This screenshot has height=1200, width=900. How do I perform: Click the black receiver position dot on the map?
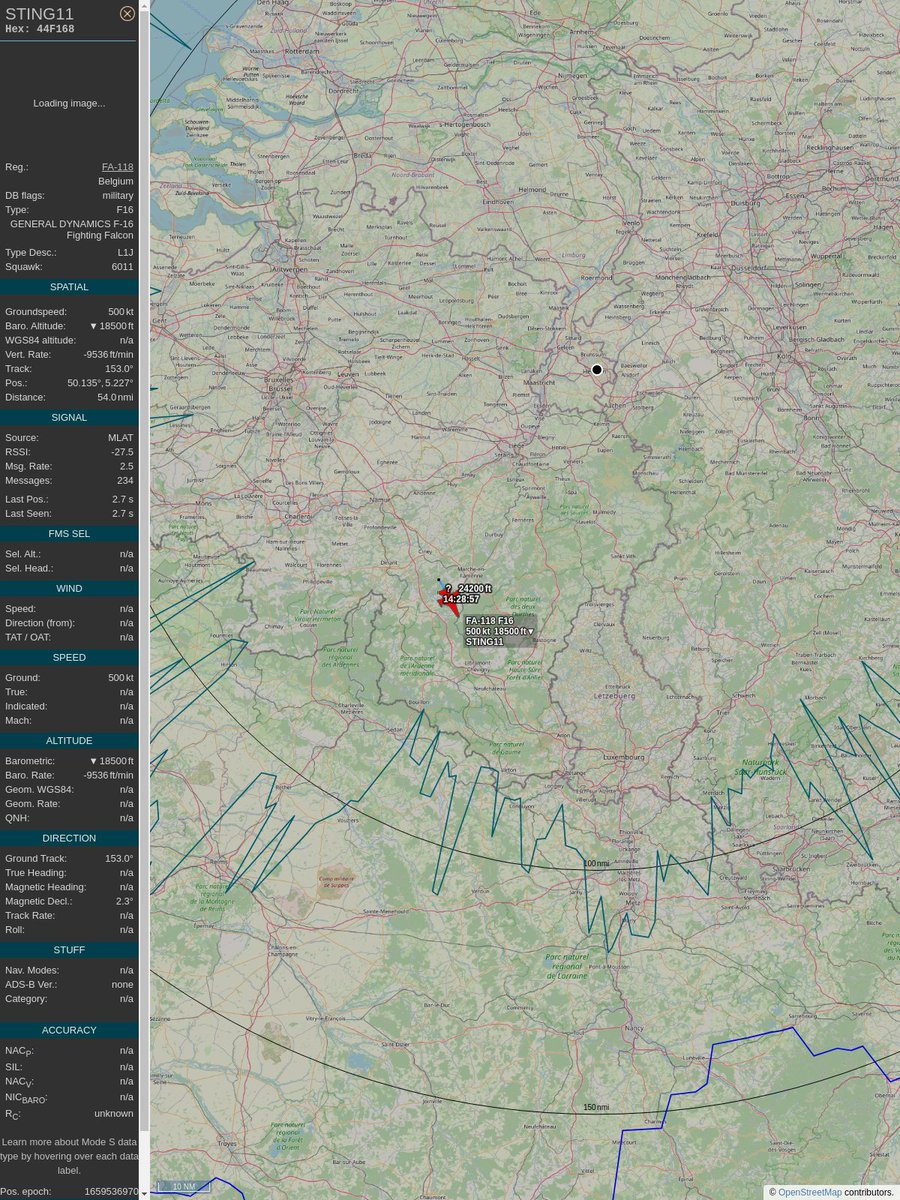597,370
